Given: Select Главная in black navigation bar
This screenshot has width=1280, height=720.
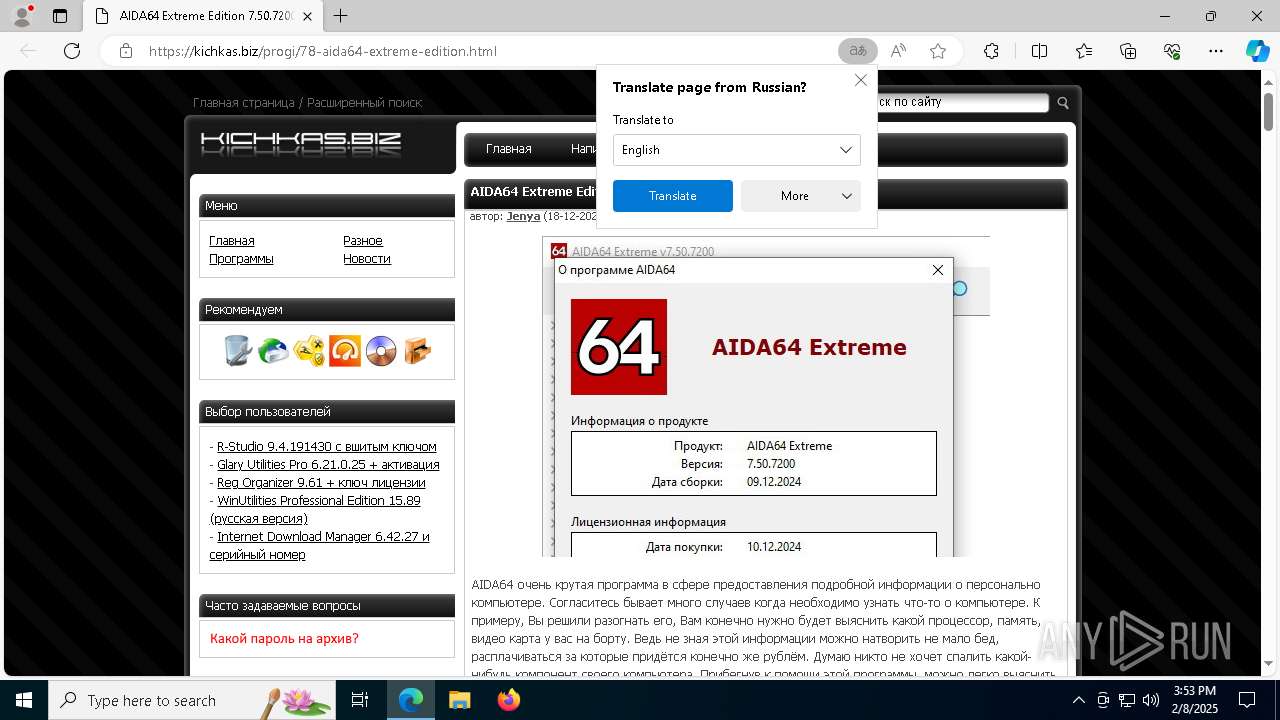Looking at the screenshot, I should coord(509,149).
